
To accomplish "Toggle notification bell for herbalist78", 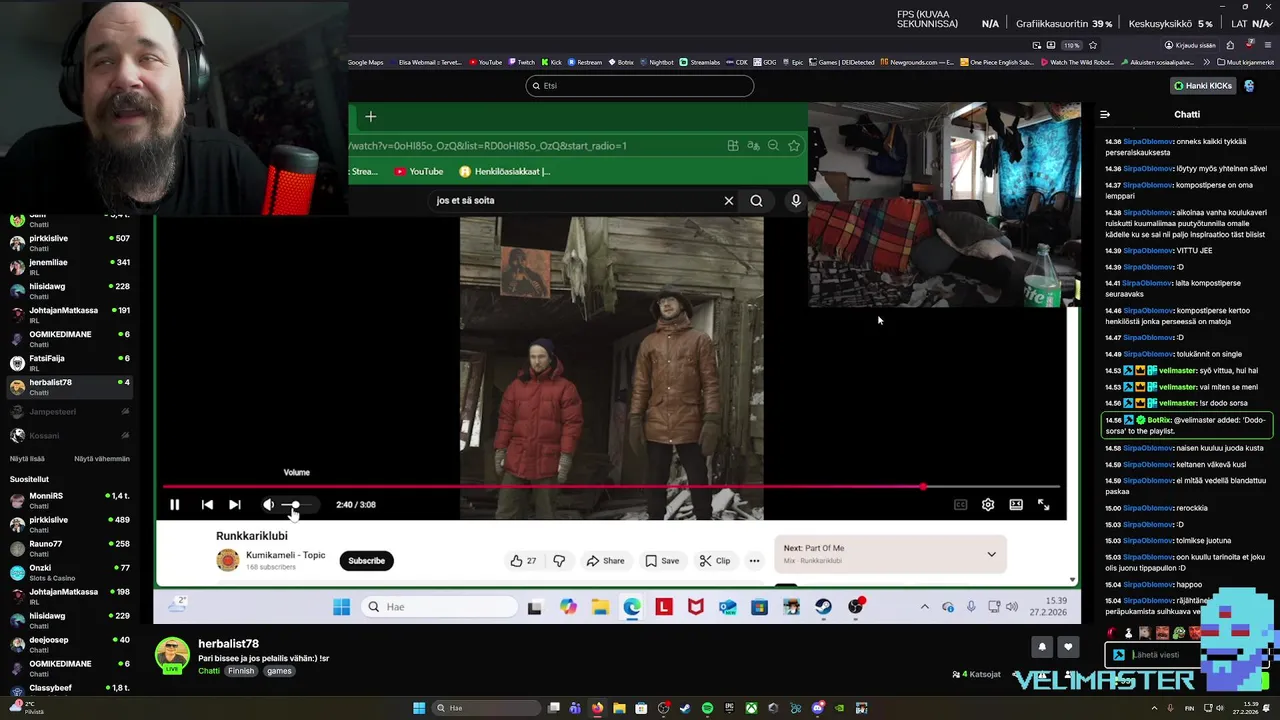I will coord(1042,647).
